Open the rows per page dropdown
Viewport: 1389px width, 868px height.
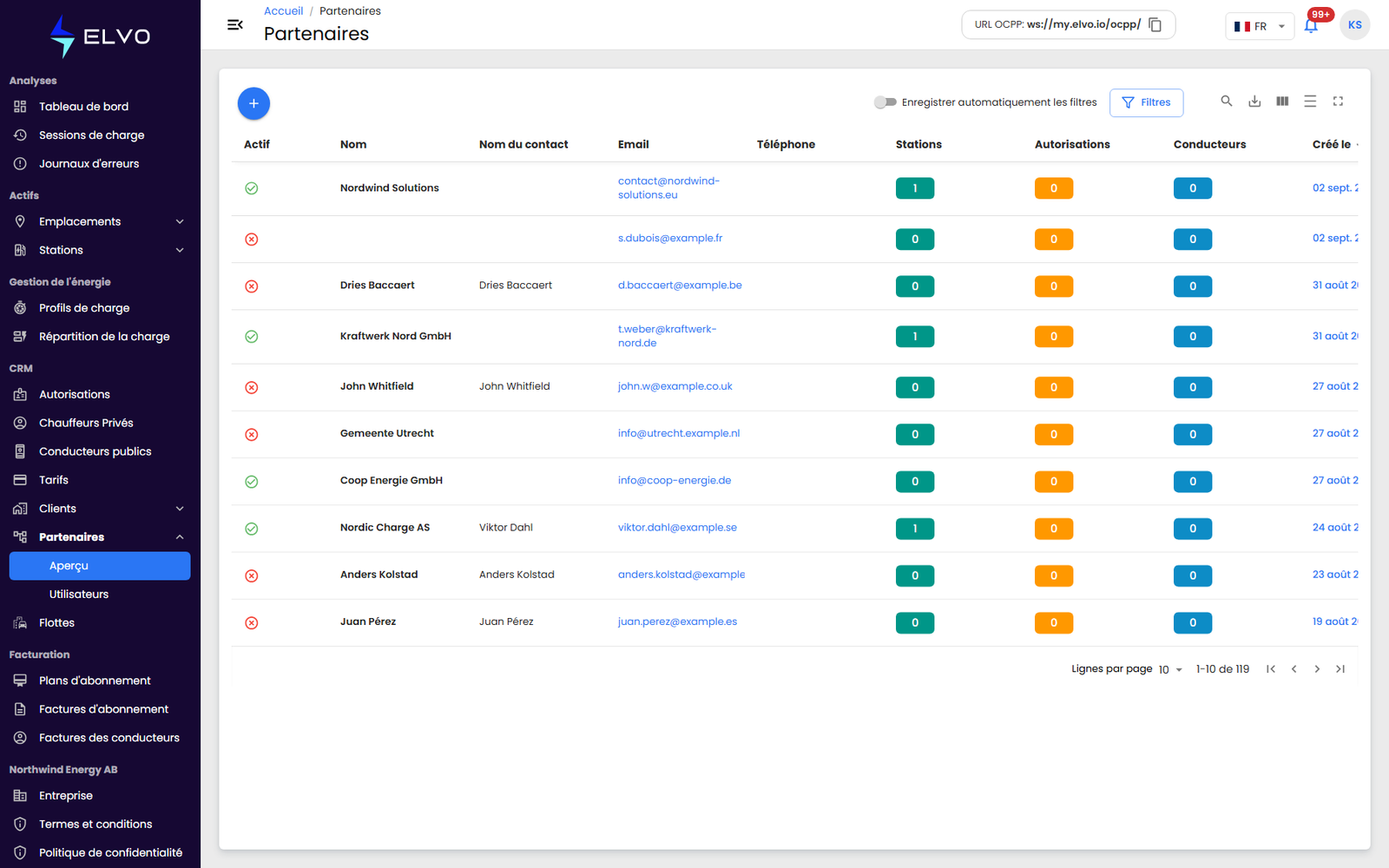[x=1170, y=669]
